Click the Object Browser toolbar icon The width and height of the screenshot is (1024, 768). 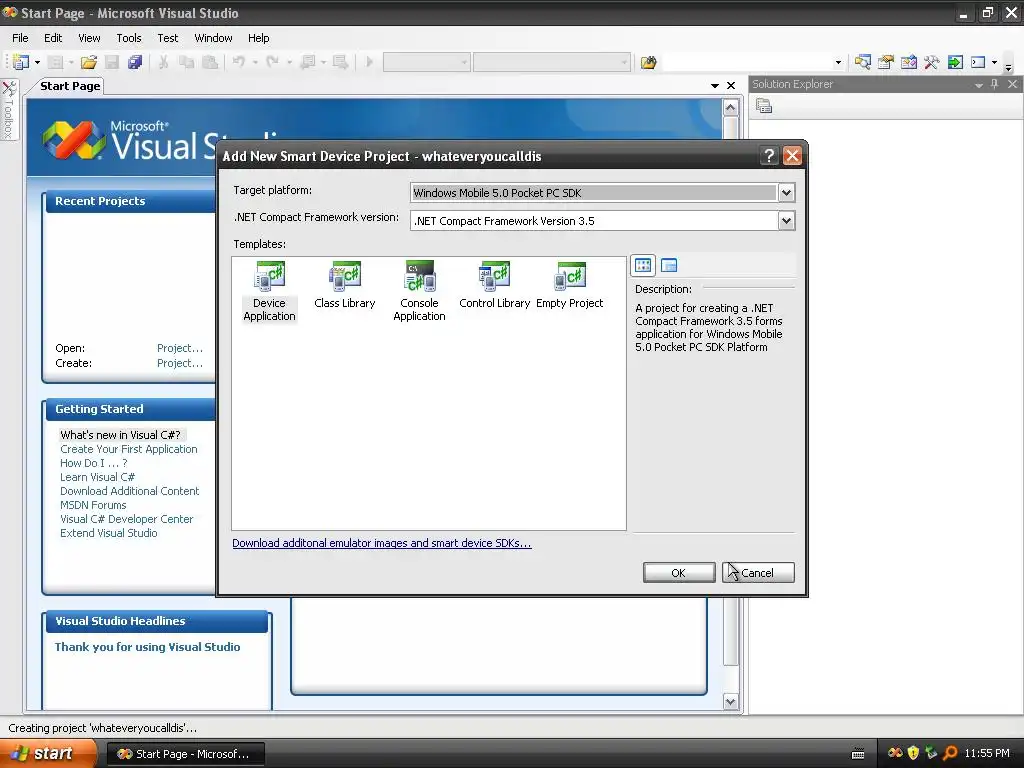pos(908,63)
